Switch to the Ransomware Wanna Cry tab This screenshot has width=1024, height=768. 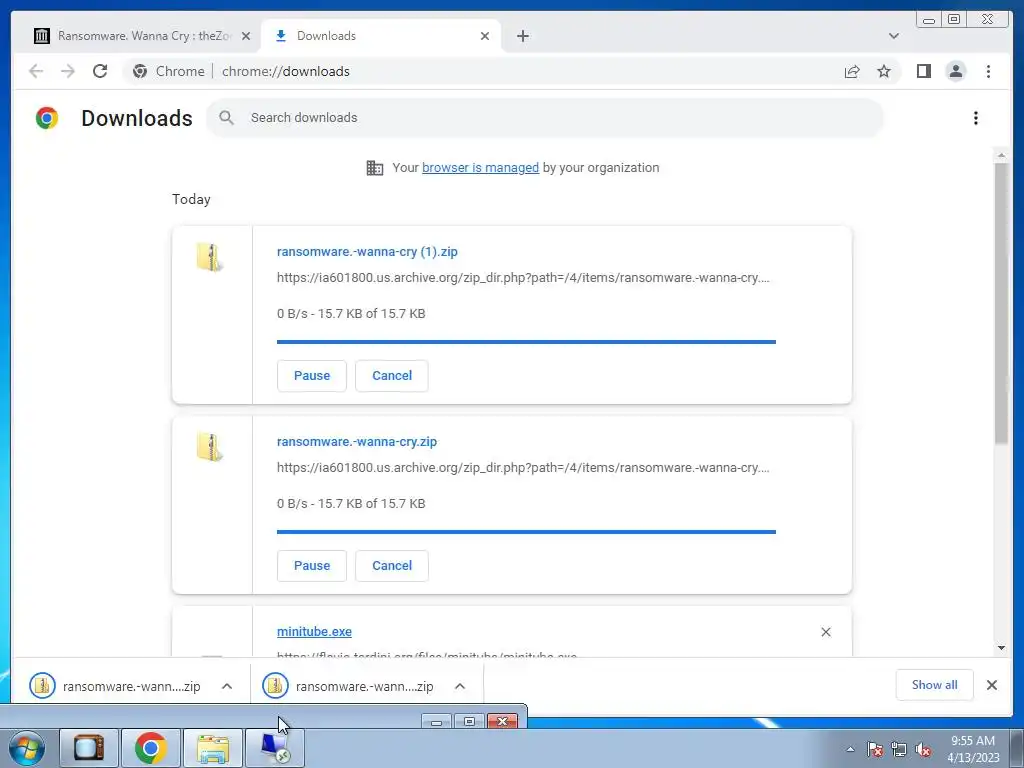click(x=142, y=36)
